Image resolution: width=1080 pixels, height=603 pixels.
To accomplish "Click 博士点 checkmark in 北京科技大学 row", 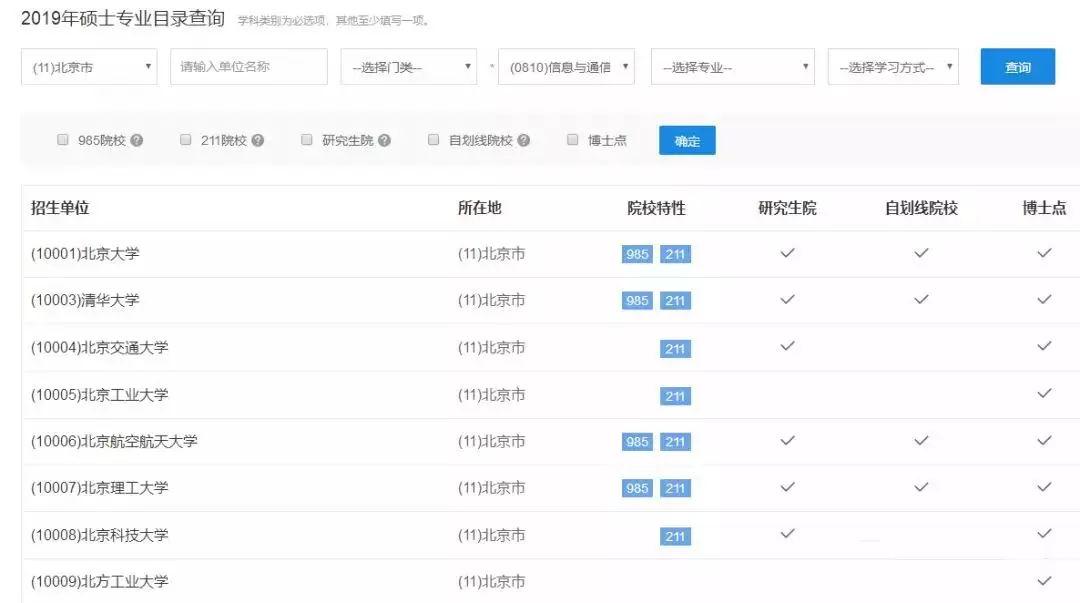I will tap(1044, 533).
